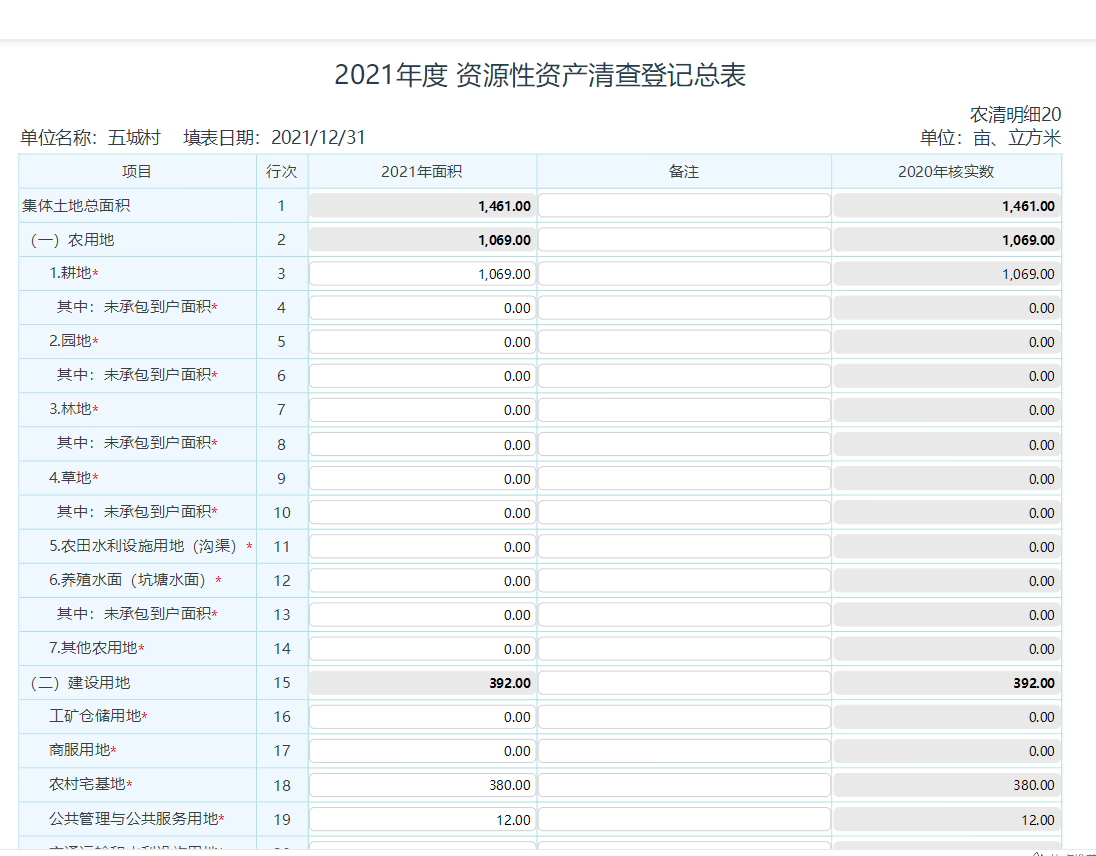Viewport: 1096px width, 856px height.
Task: Click the 行次 column header
Action: [282, 172]
